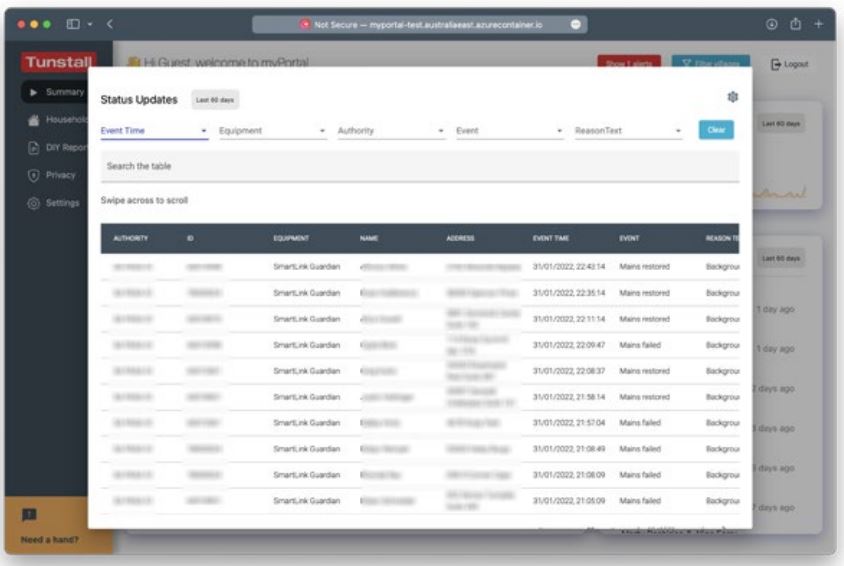844x566 pixels.
Task: Click Need a hand? help link
Action: [50, 540]
